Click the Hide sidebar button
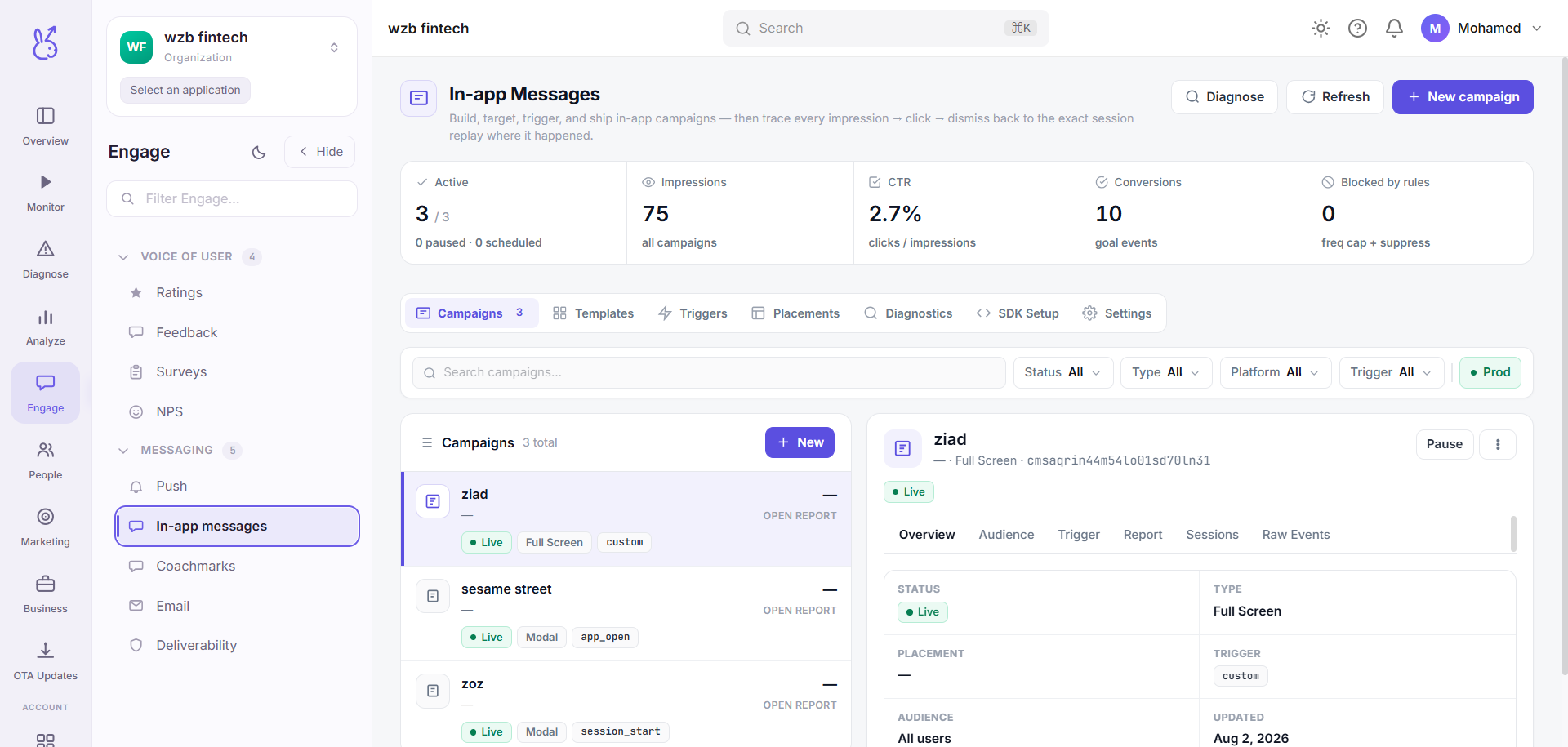 click(320, 152)
